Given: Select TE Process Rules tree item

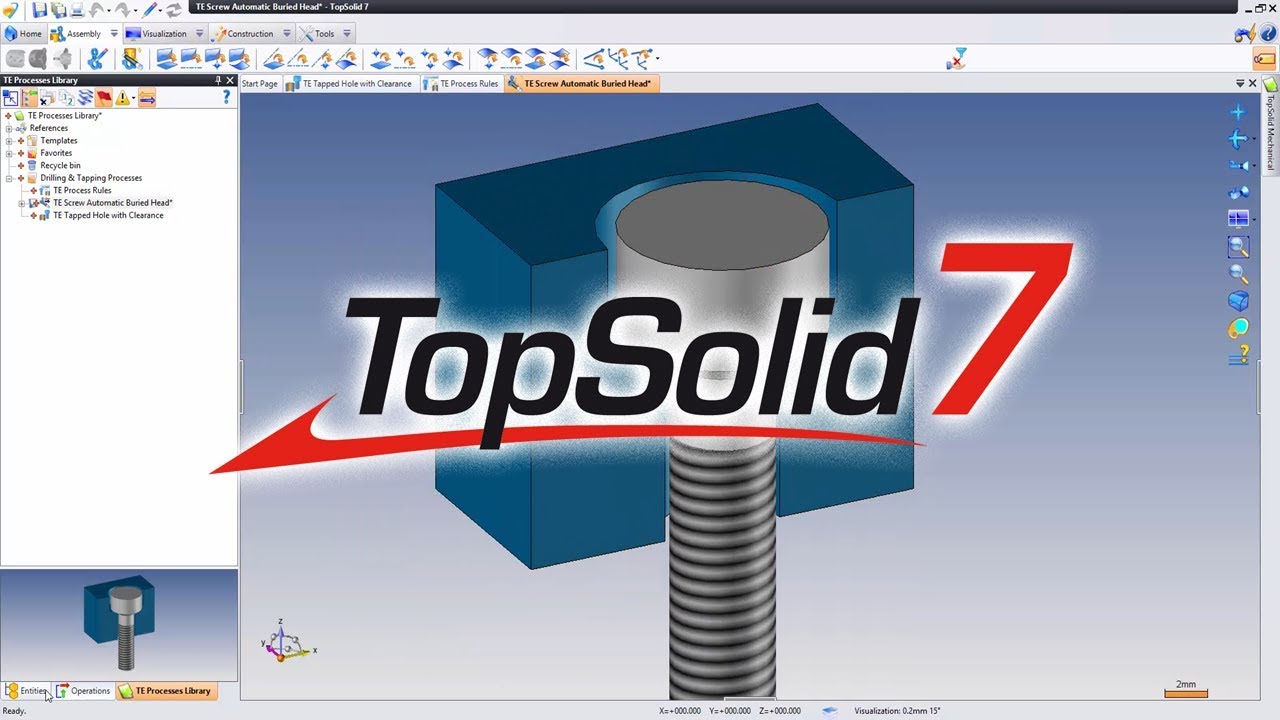Looking at the screenshot, I should [x=82, y=190].
